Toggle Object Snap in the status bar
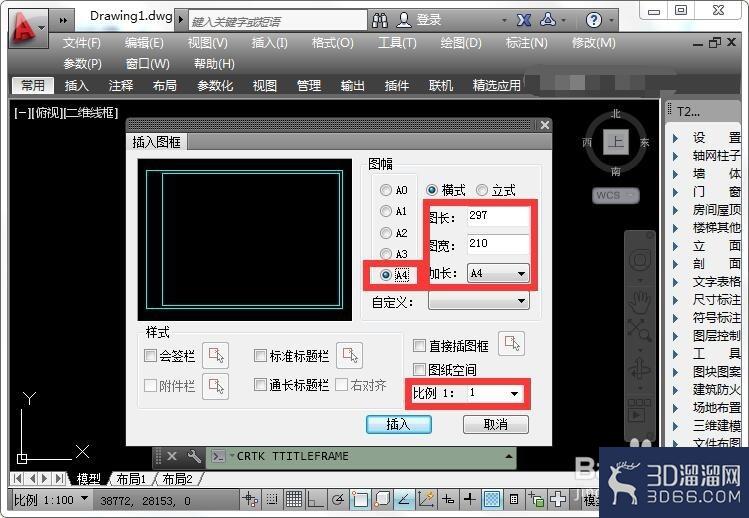 tap(360, 500)
